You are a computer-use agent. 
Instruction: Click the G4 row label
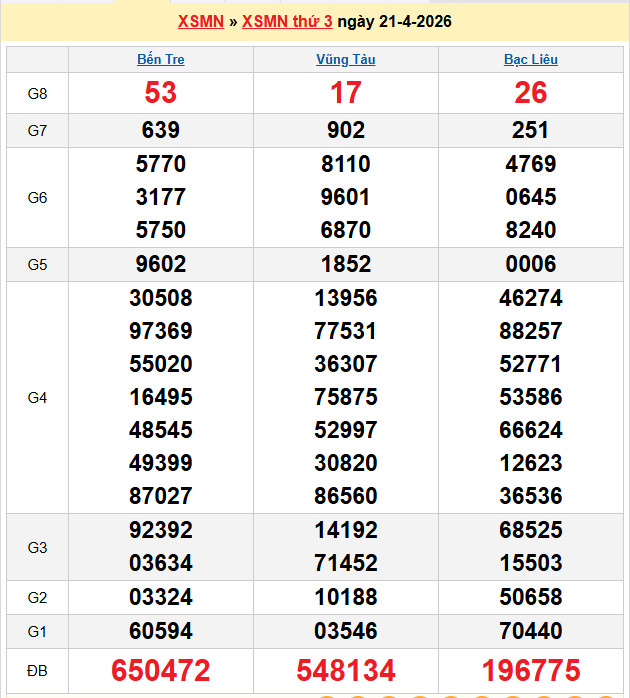37,398
